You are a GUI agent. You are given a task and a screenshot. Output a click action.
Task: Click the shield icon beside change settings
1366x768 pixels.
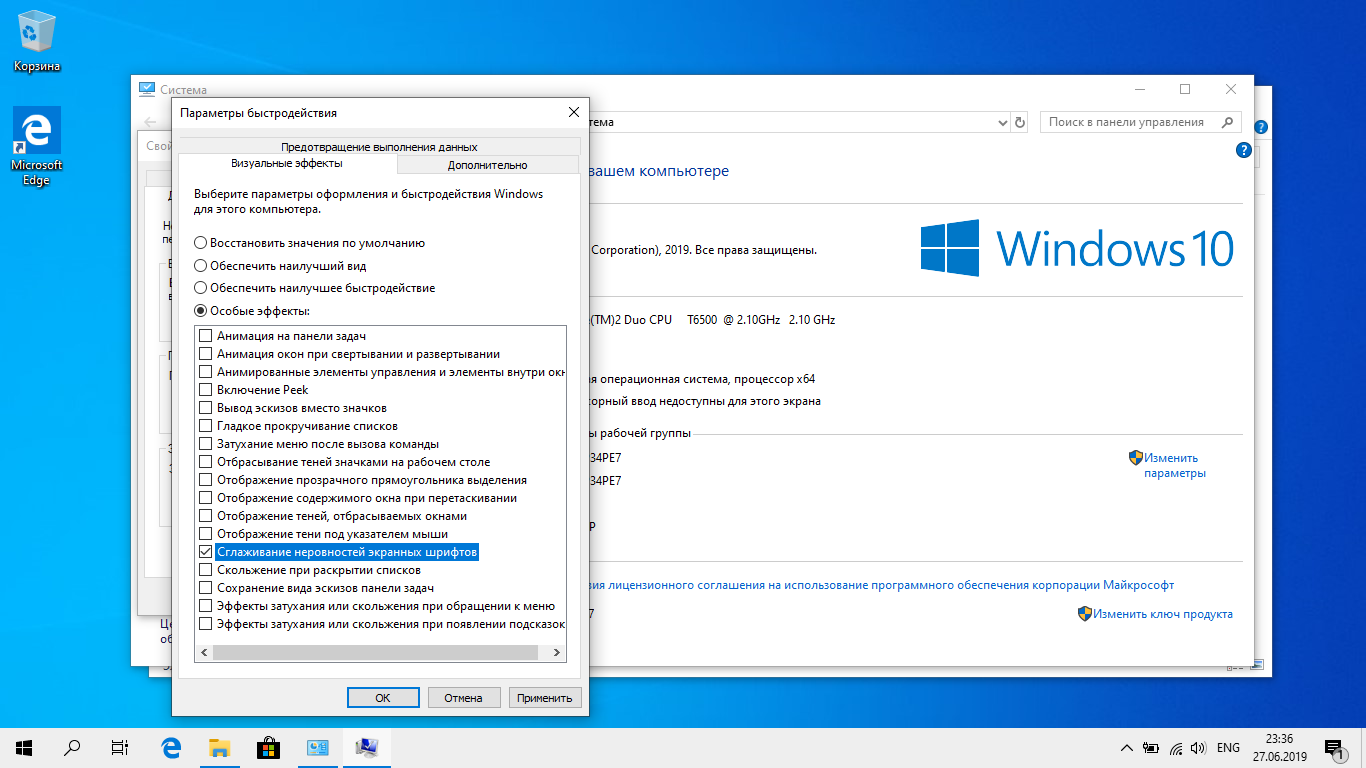click(1135, 457)
